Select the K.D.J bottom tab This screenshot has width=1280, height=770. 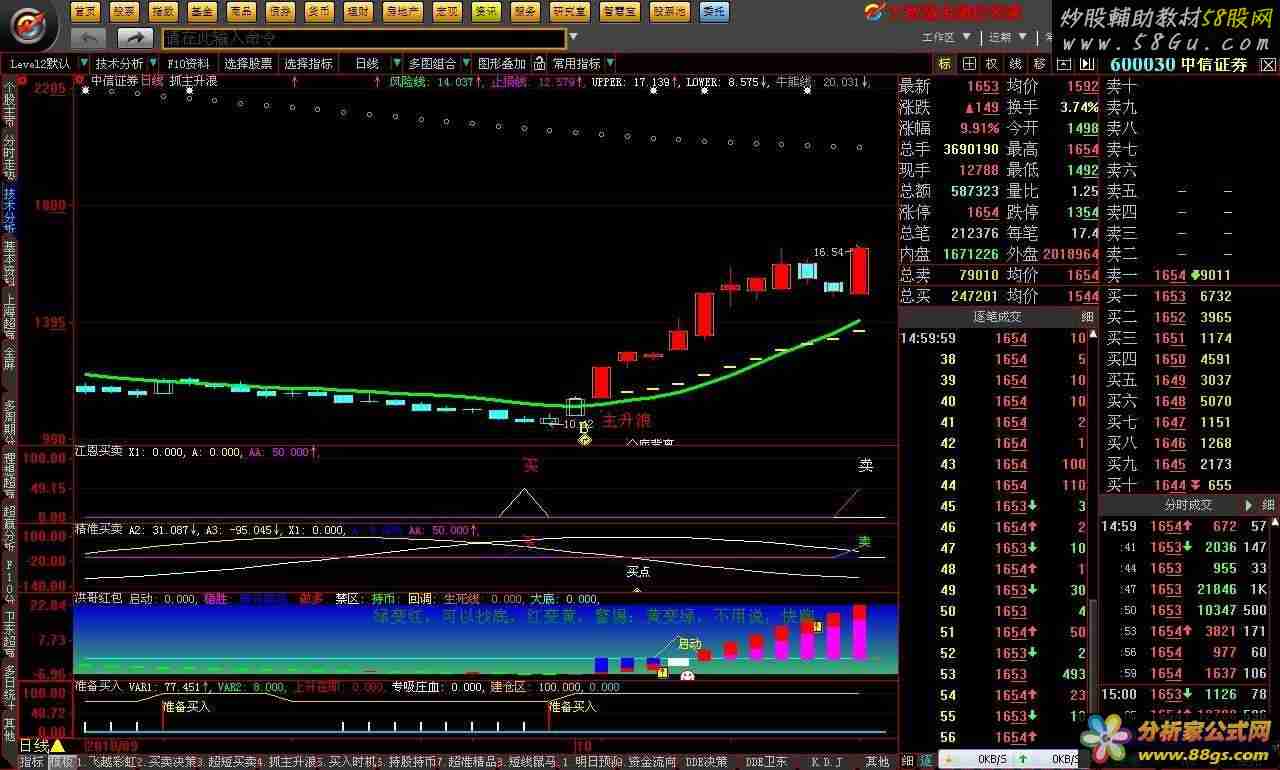click(x=826, y=761)
